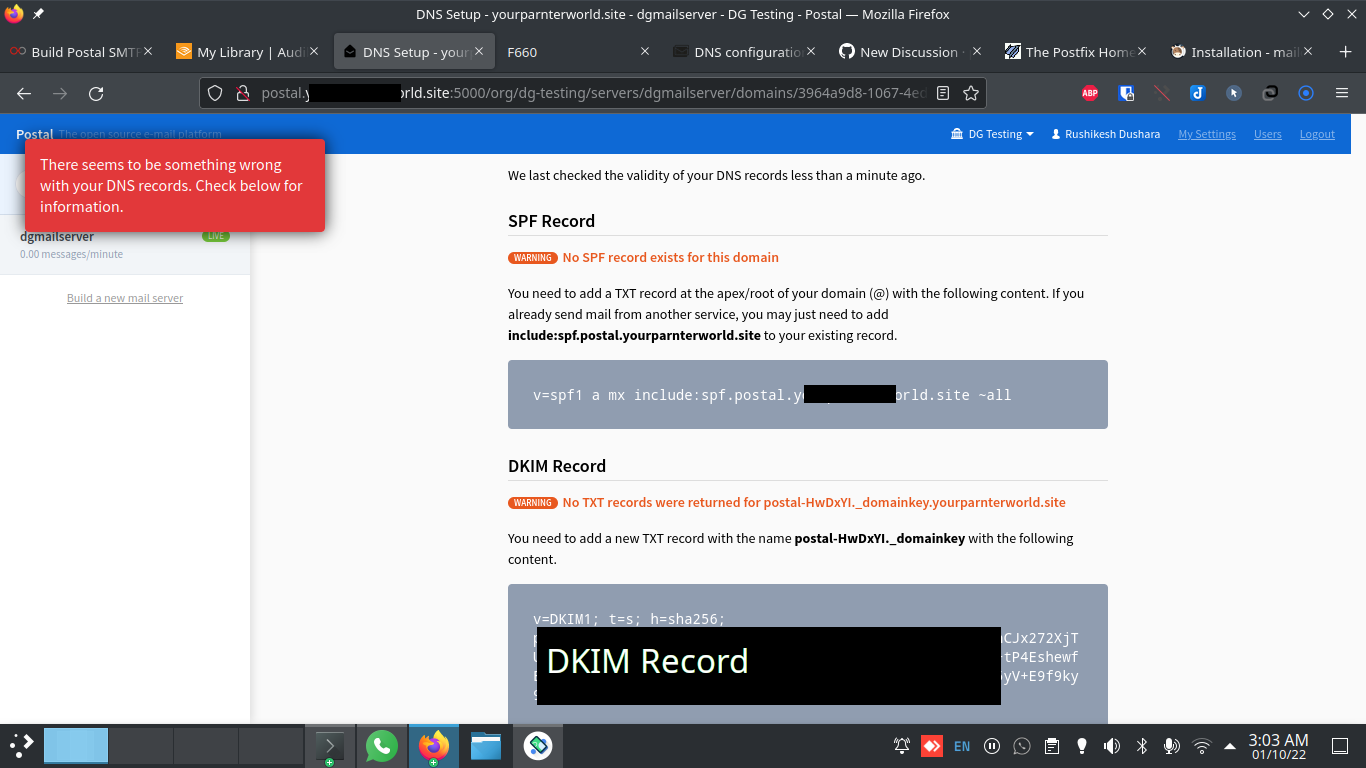Open the notifications bell in tray
The height and width of the screenshot is (768, 1366).
(x=902, y=746)
